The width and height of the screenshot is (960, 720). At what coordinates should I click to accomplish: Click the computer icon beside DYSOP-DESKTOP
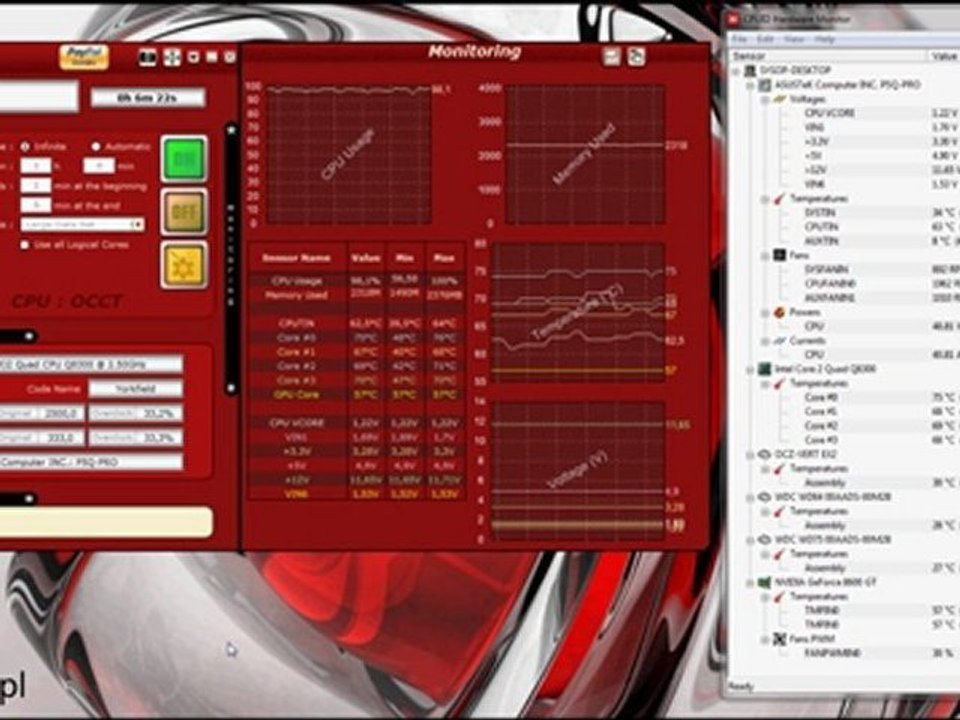click(x=750, y=70)
